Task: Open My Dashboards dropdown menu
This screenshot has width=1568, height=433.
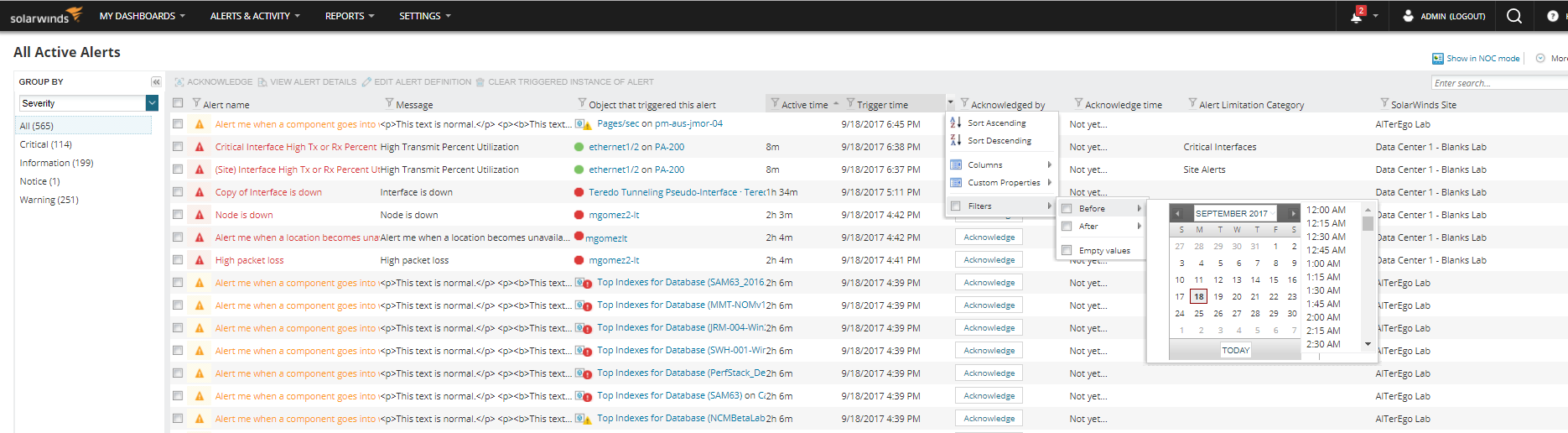Action: [142, 16]
